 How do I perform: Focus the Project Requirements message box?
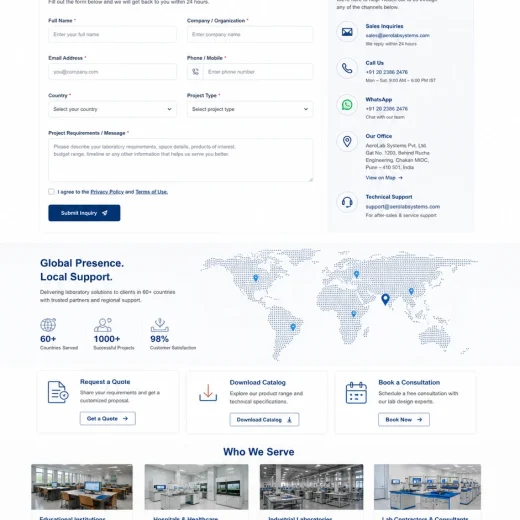(181, 160)
